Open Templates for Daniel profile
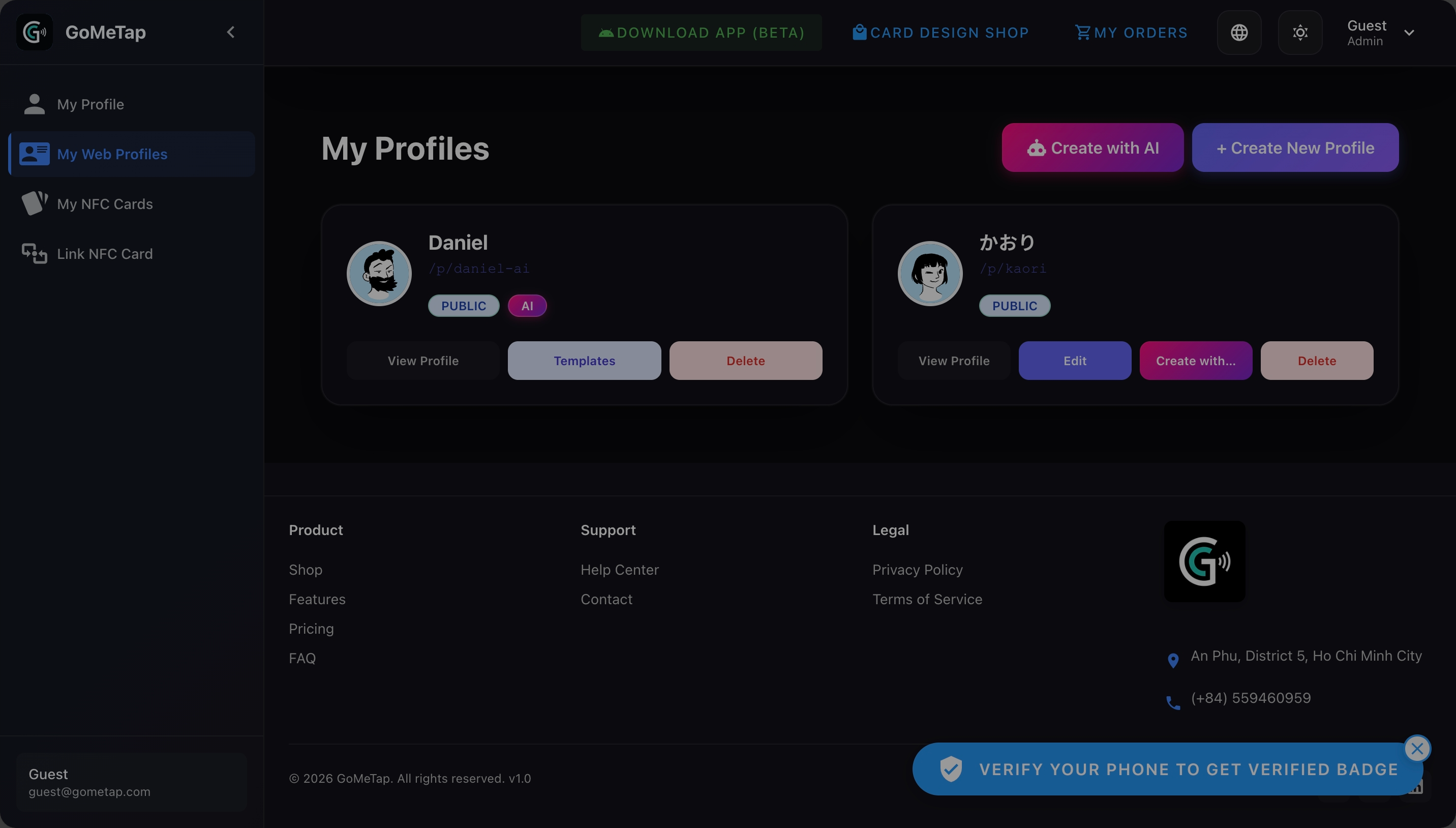The image size is (1456, 828). click(584, 361)
